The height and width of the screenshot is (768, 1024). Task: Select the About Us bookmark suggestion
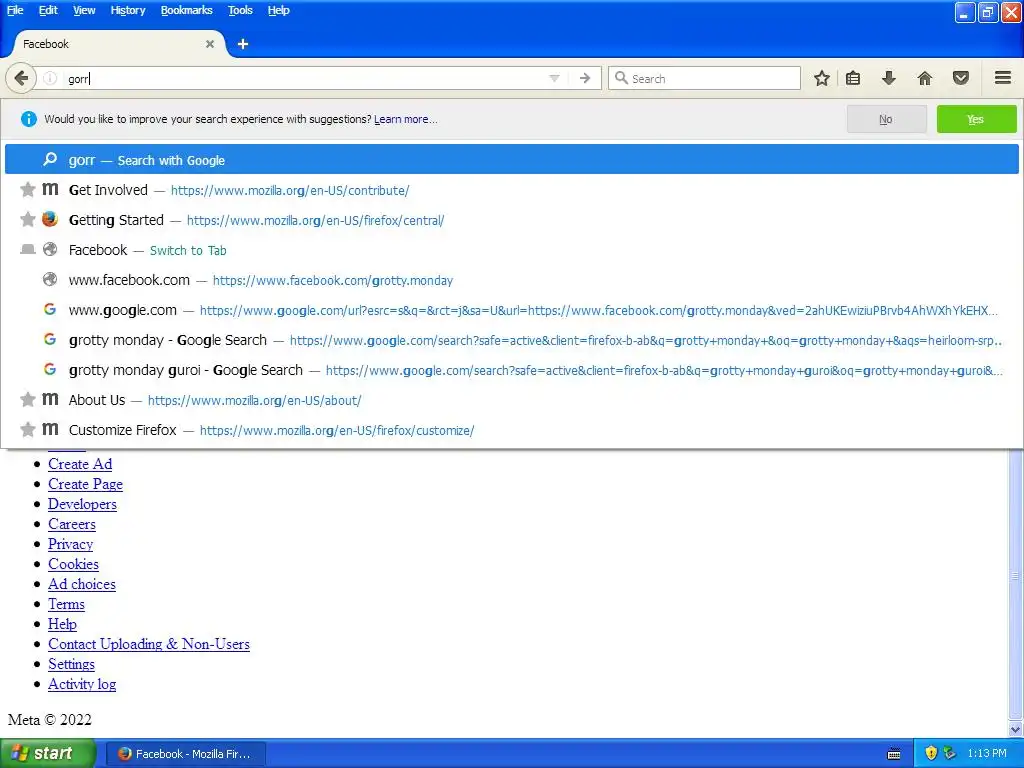pyautogui.click(x=511, y=400)
